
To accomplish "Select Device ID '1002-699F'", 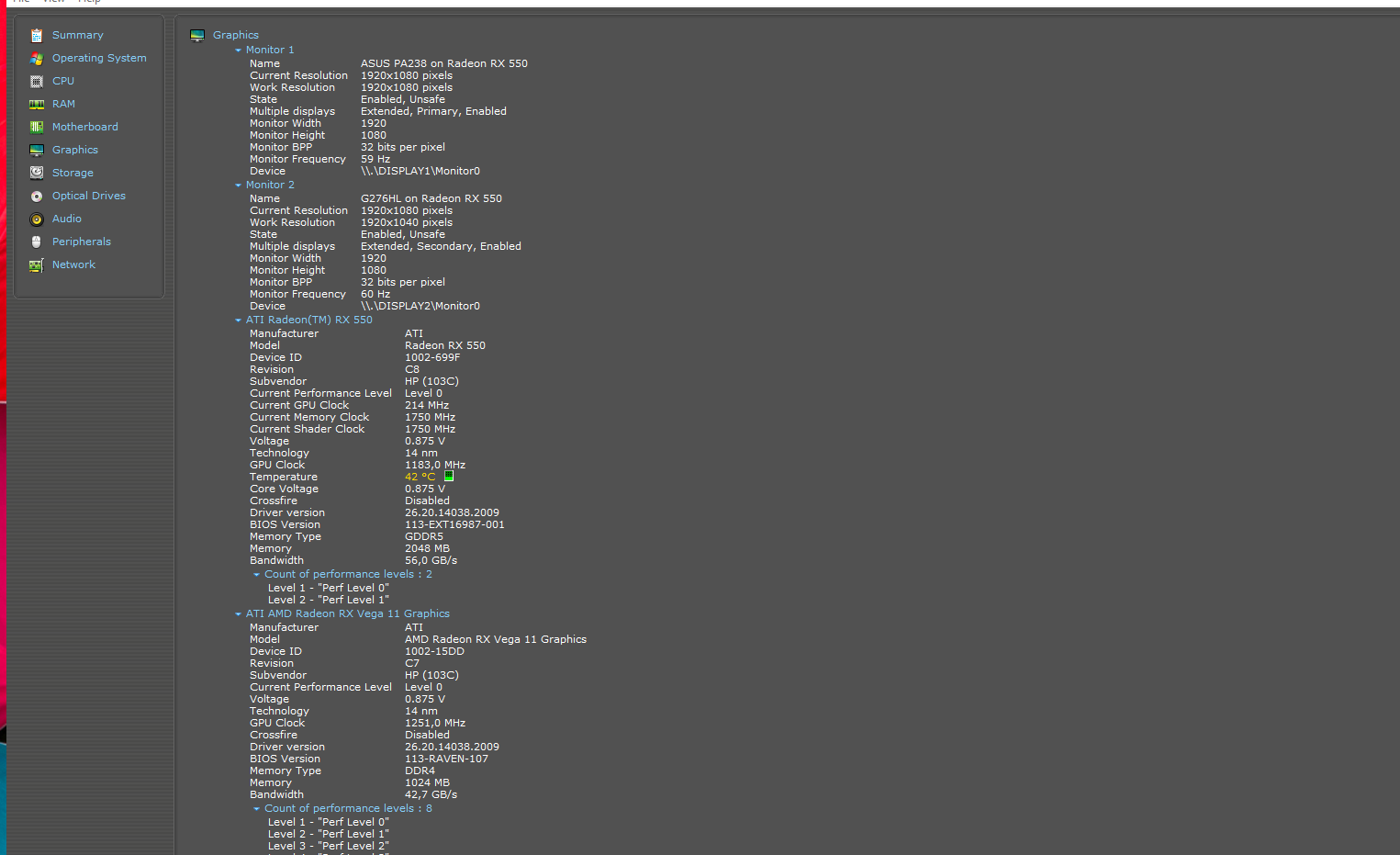I will pos(432,357).
